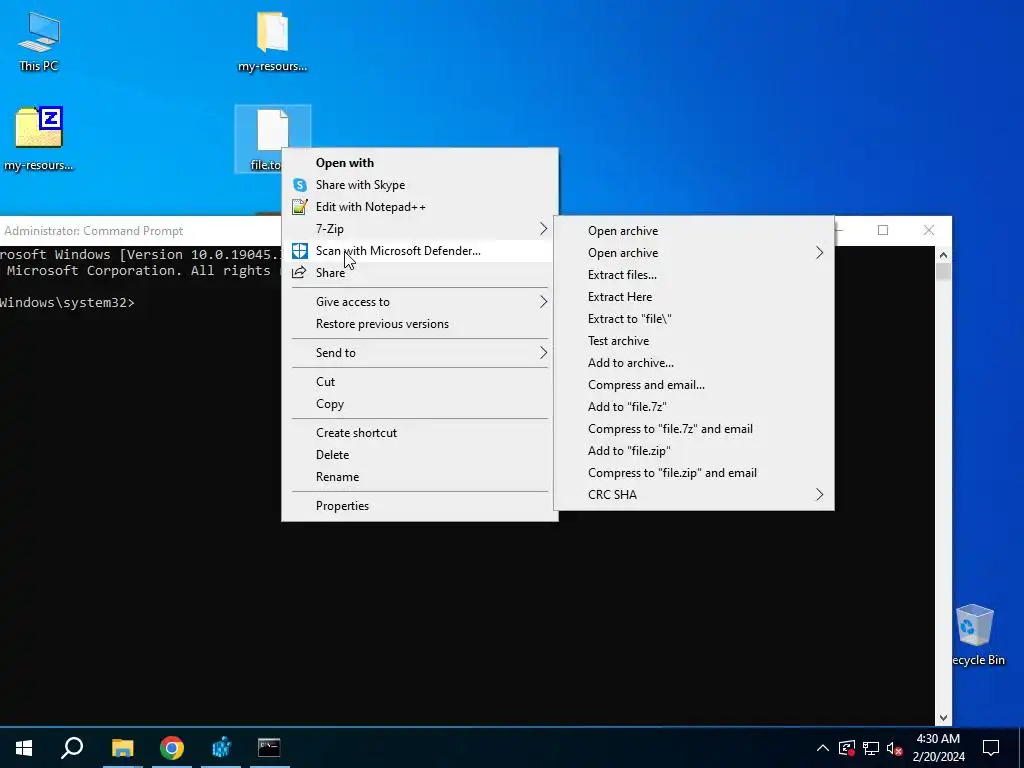Choose Add to archive...
Viewport: 1024px width, 768px height.
click(x=694, y=363)
